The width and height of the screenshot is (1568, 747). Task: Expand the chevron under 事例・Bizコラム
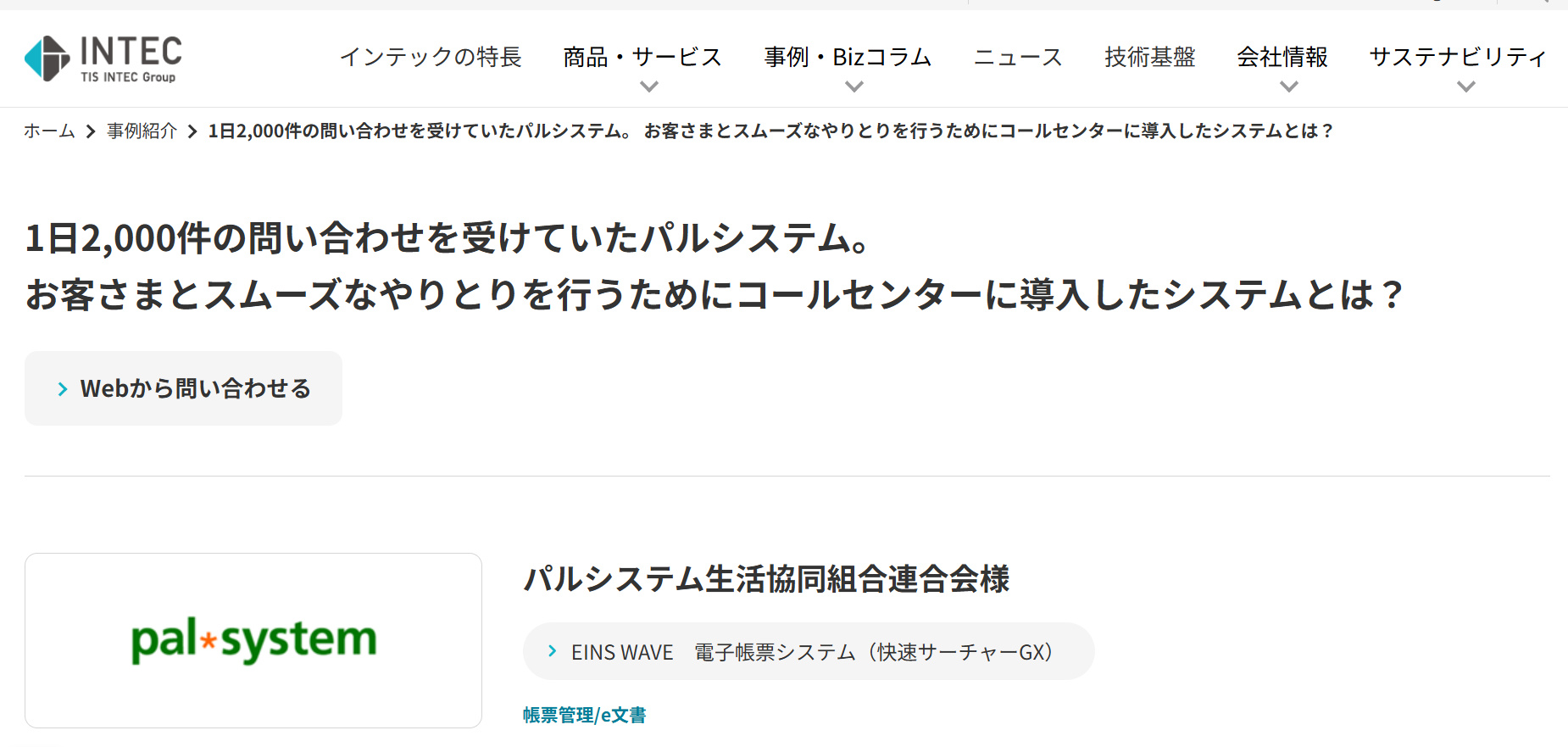click(854, 86)
